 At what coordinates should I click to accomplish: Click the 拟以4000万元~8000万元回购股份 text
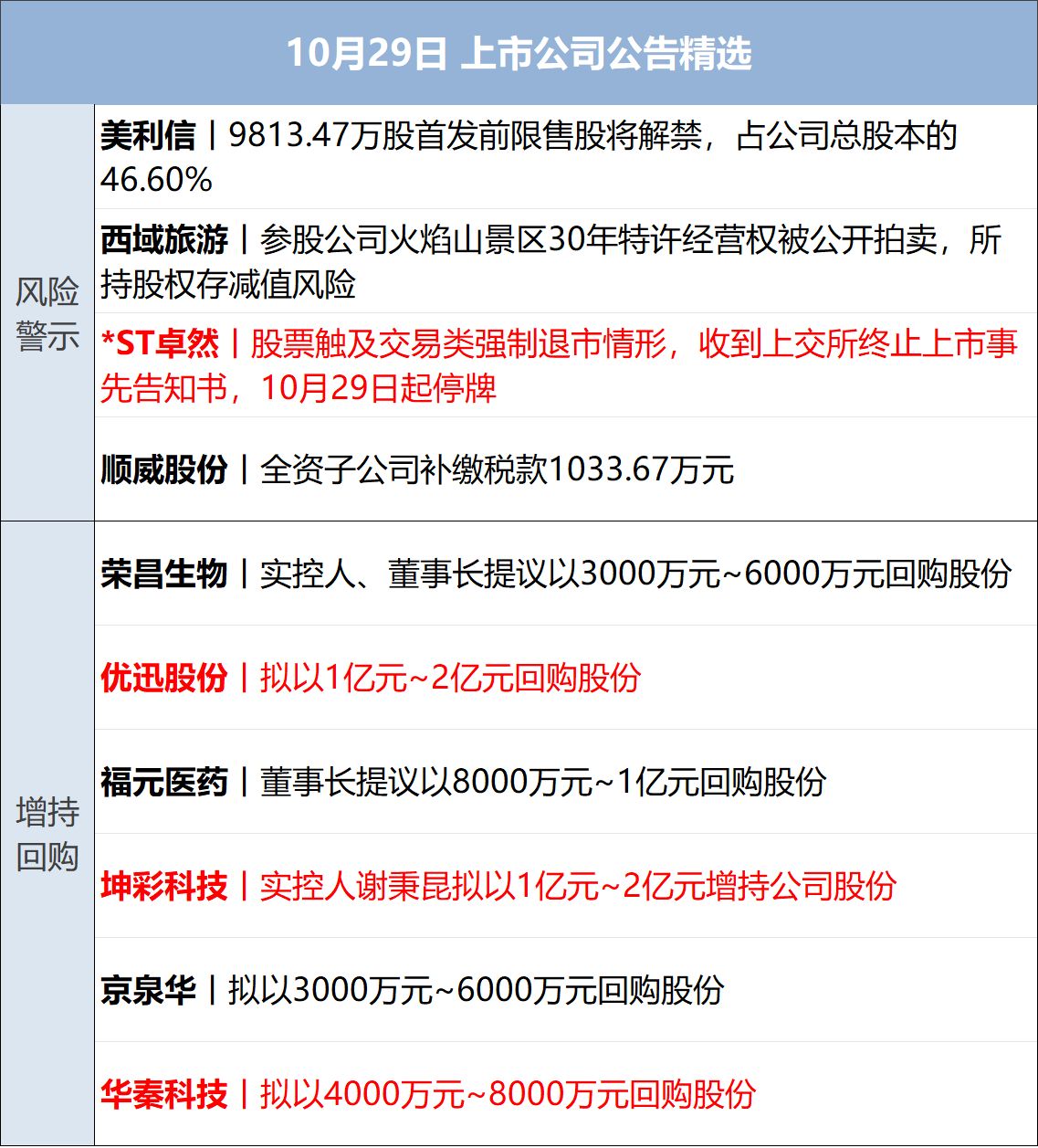pos(509,1095)
